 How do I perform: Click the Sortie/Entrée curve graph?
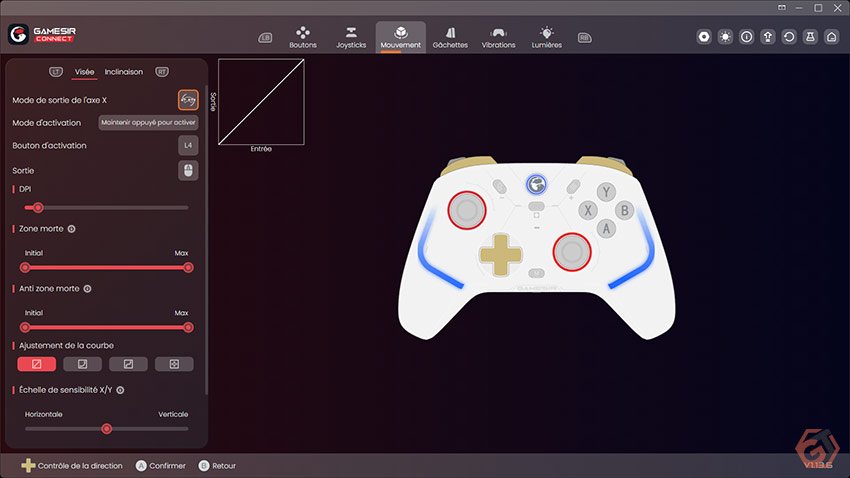click(261, 102)
